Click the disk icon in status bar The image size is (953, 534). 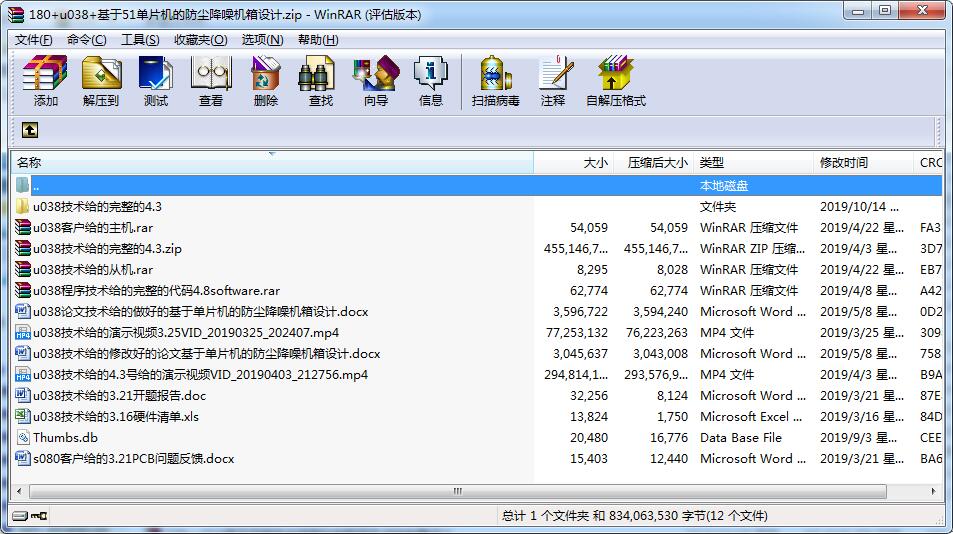click(x=20, y=516)
